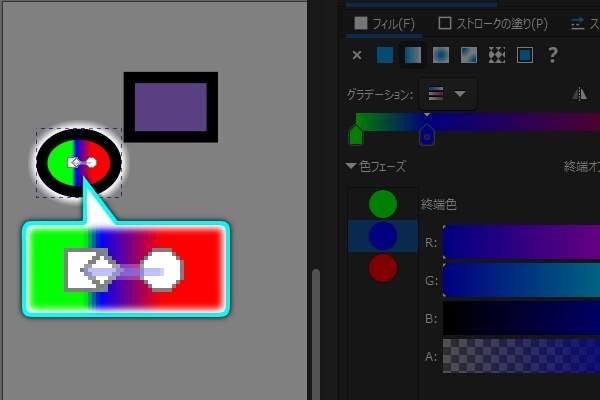
Task: Open the stroke style tab at the right edge
Action: (585, 24)
